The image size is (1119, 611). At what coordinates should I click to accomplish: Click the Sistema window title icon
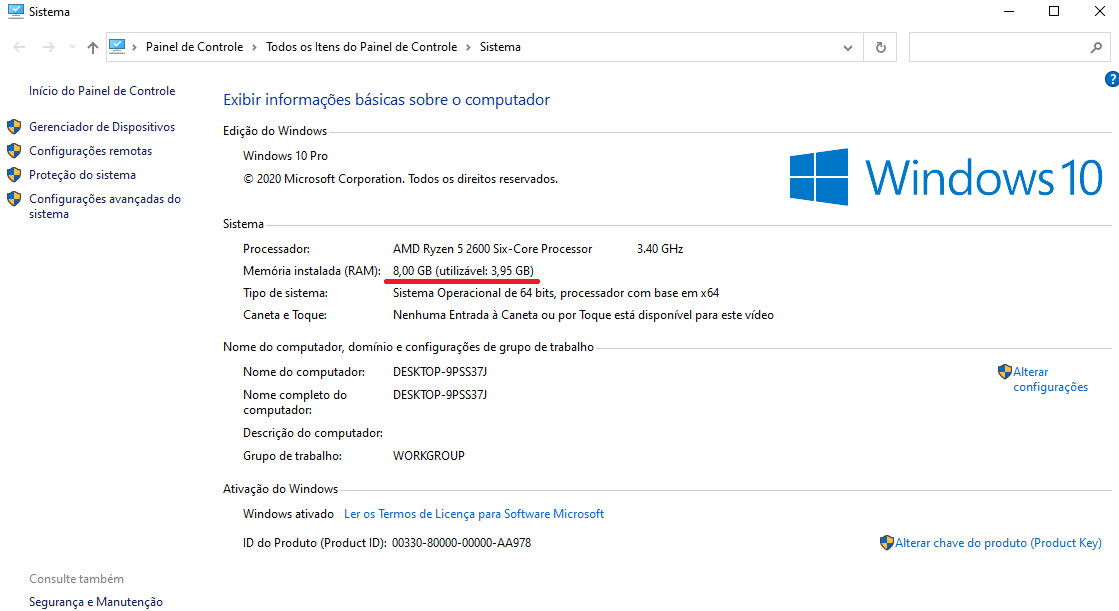point(15,11)
